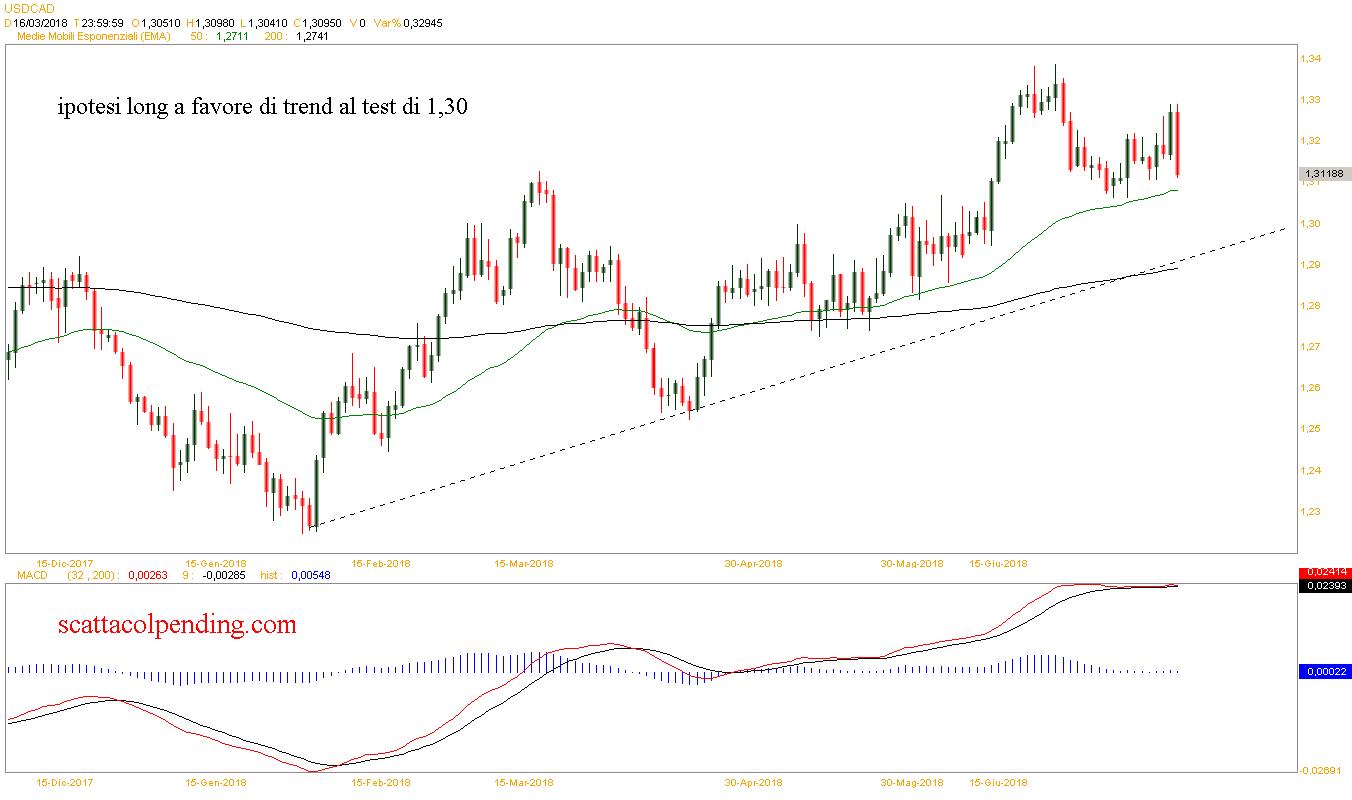
Task: Click the 1,34 price axis label
Action: pyautogui.click(x=1310, y=59)
